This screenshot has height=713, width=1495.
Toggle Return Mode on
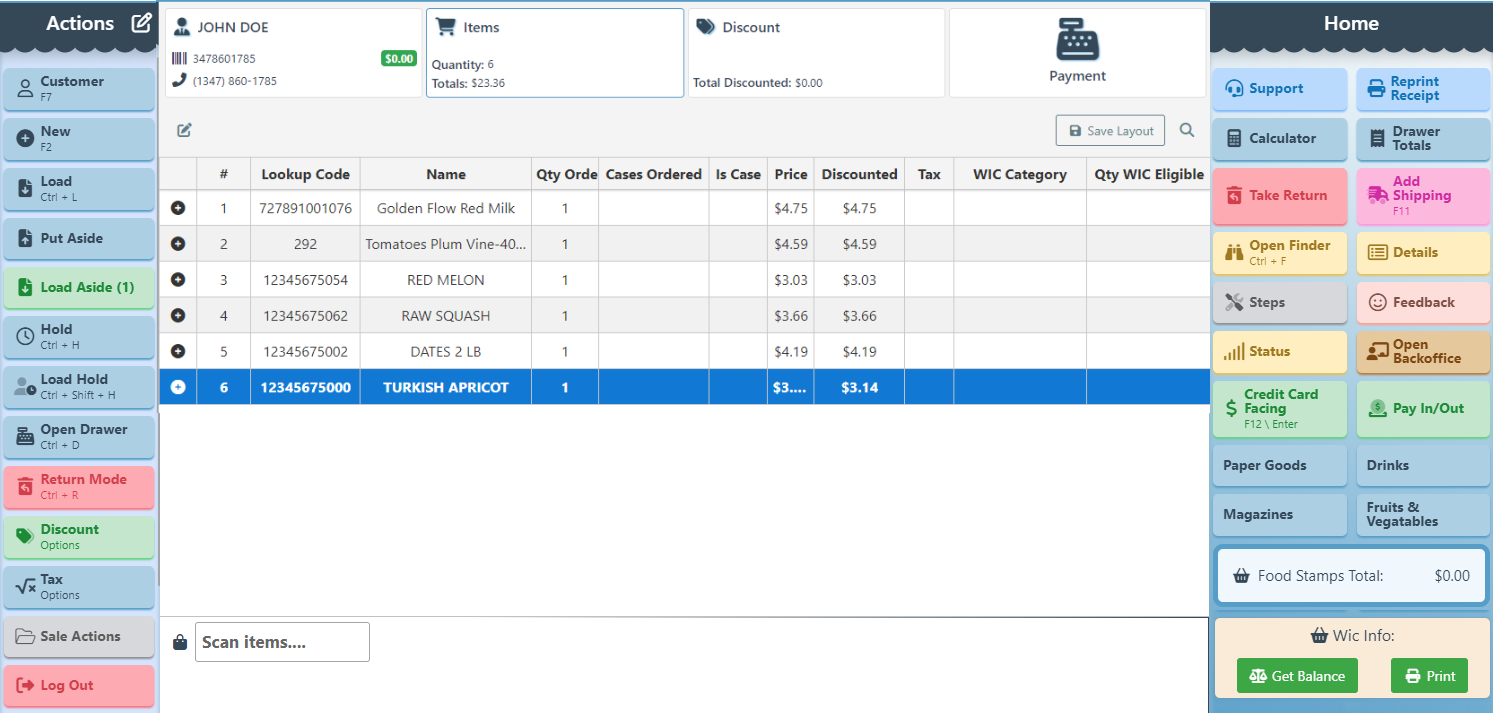pos(79,487)
